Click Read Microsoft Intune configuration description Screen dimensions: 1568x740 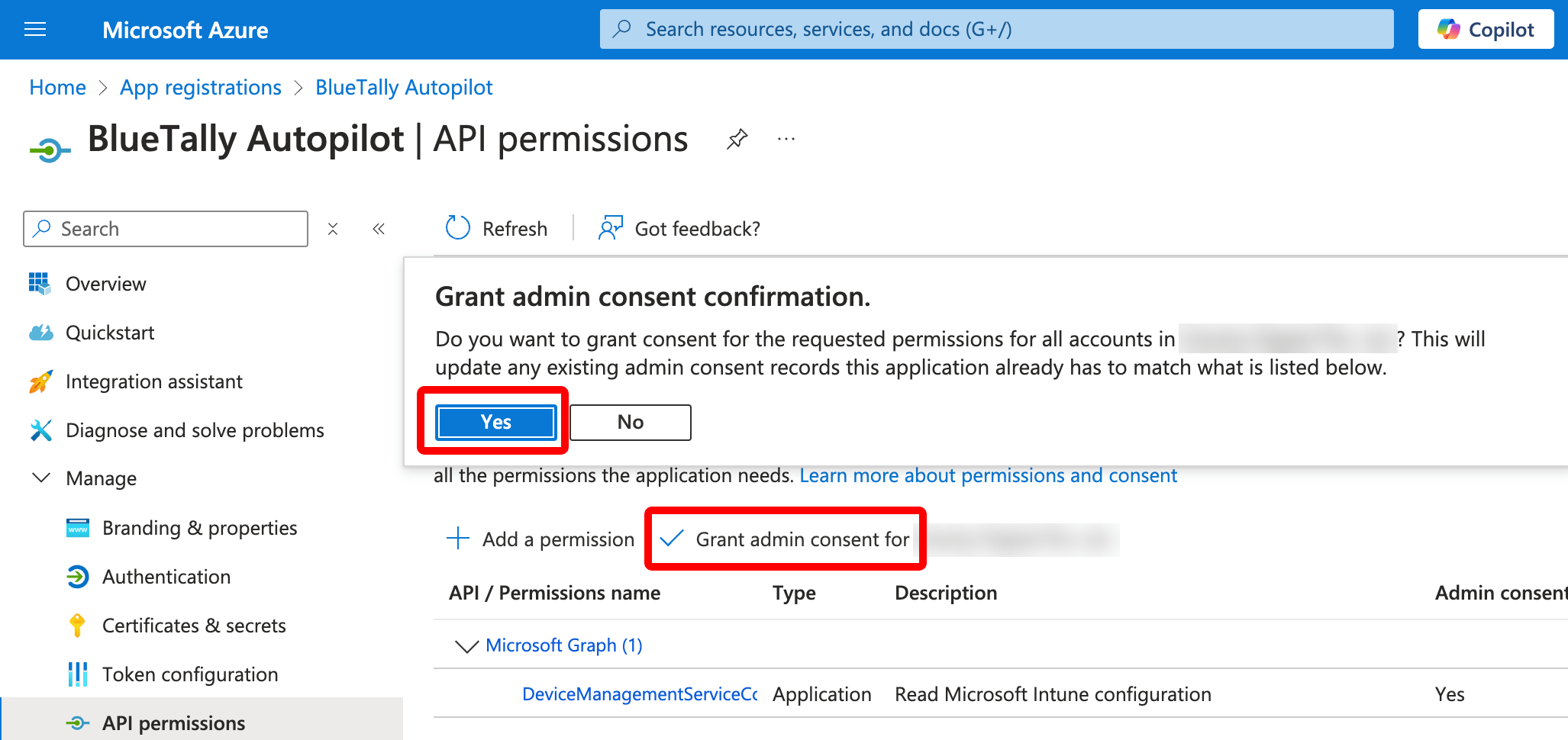[1053, 694]
